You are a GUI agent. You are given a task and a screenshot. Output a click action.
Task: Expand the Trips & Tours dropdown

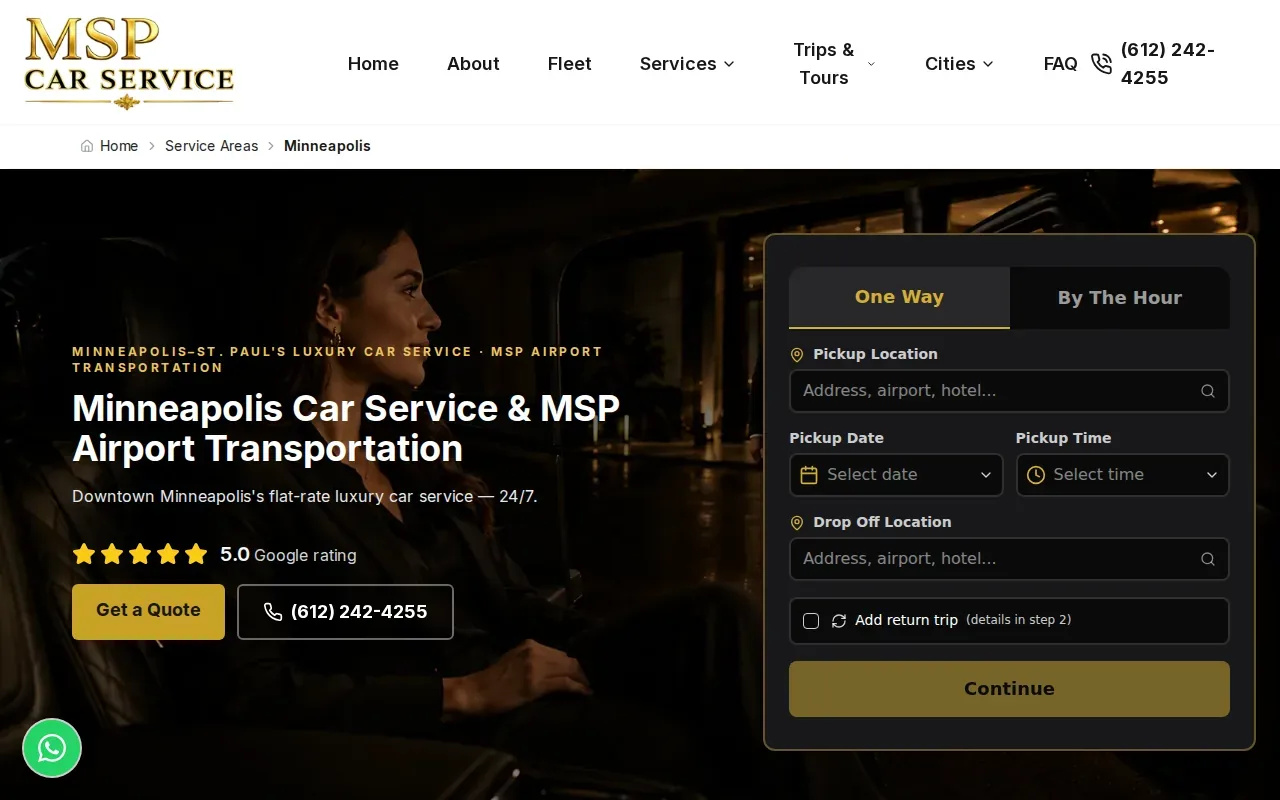pyautogui.click(x=833, y=64)
